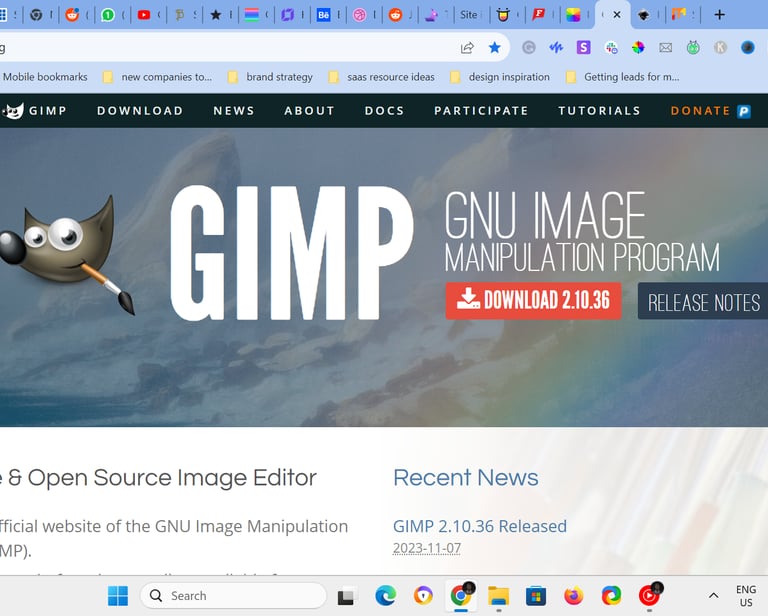Open the About menu item
768x616 pixels.
tap(309, 111)
